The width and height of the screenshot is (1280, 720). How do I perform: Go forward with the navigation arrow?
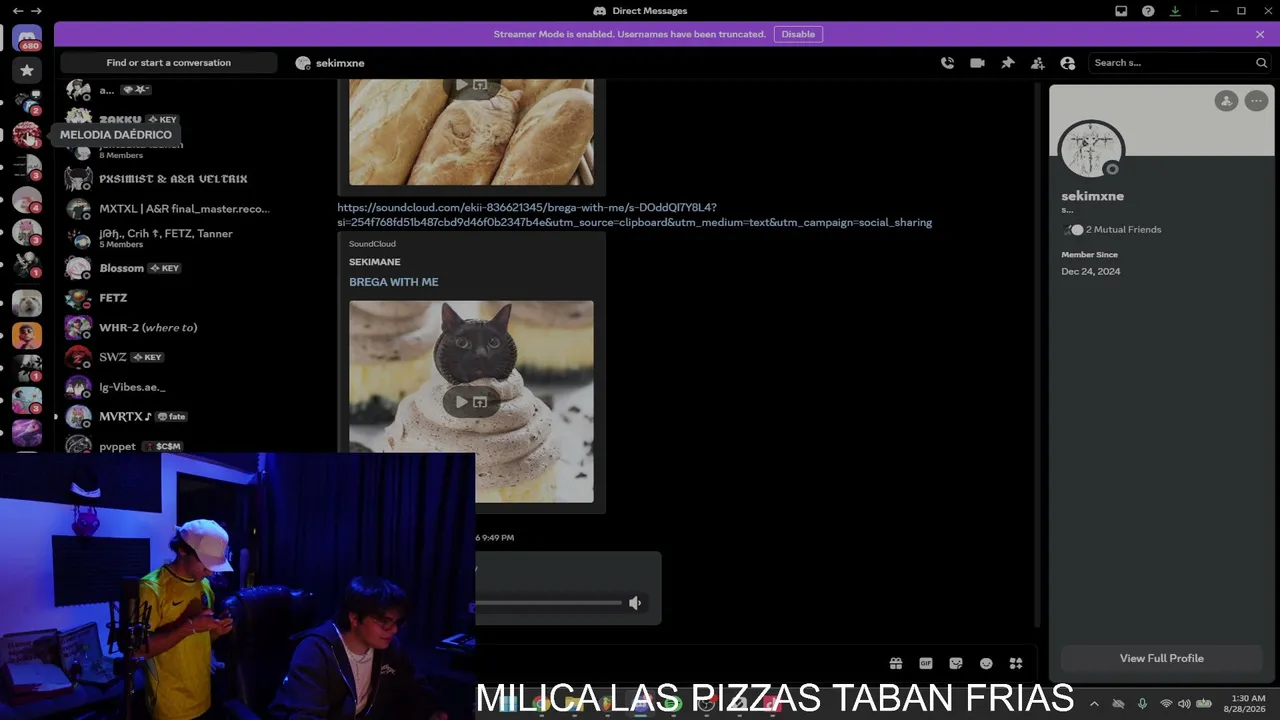pyautogui.click(x=36, y=11)
